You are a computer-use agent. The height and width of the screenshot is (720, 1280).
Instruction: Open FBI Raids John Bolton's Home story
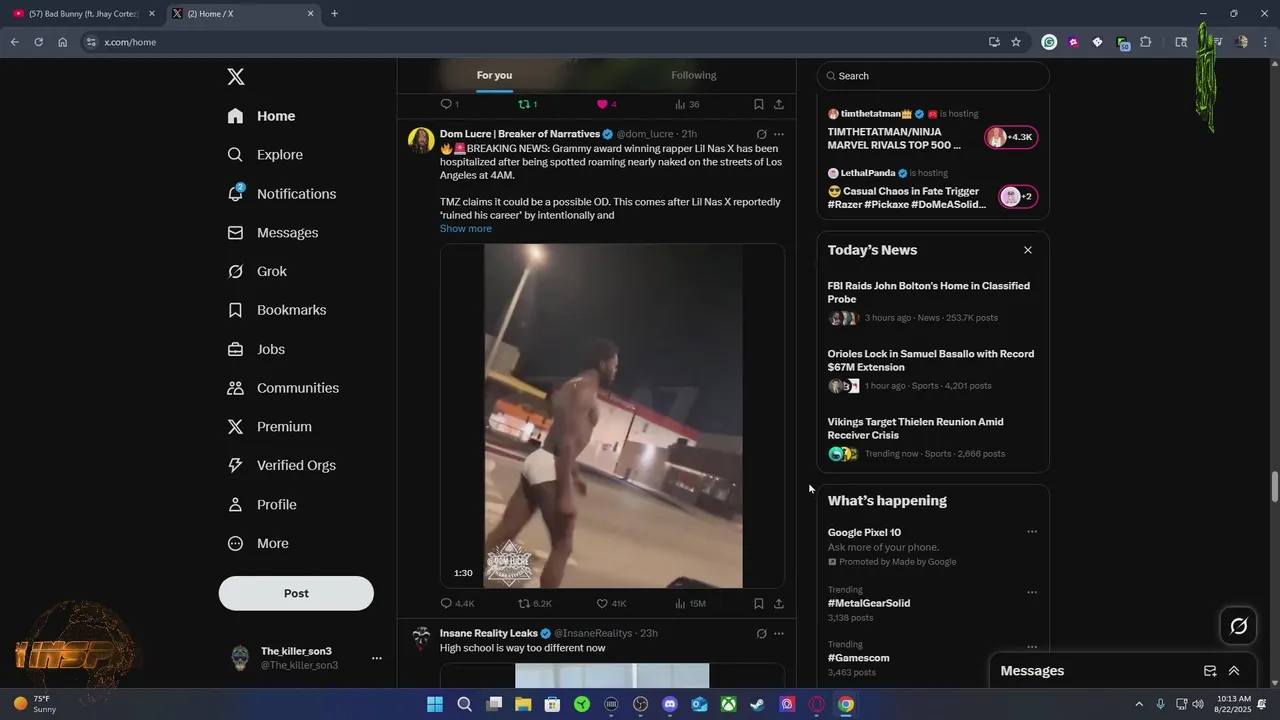point(933,301)
